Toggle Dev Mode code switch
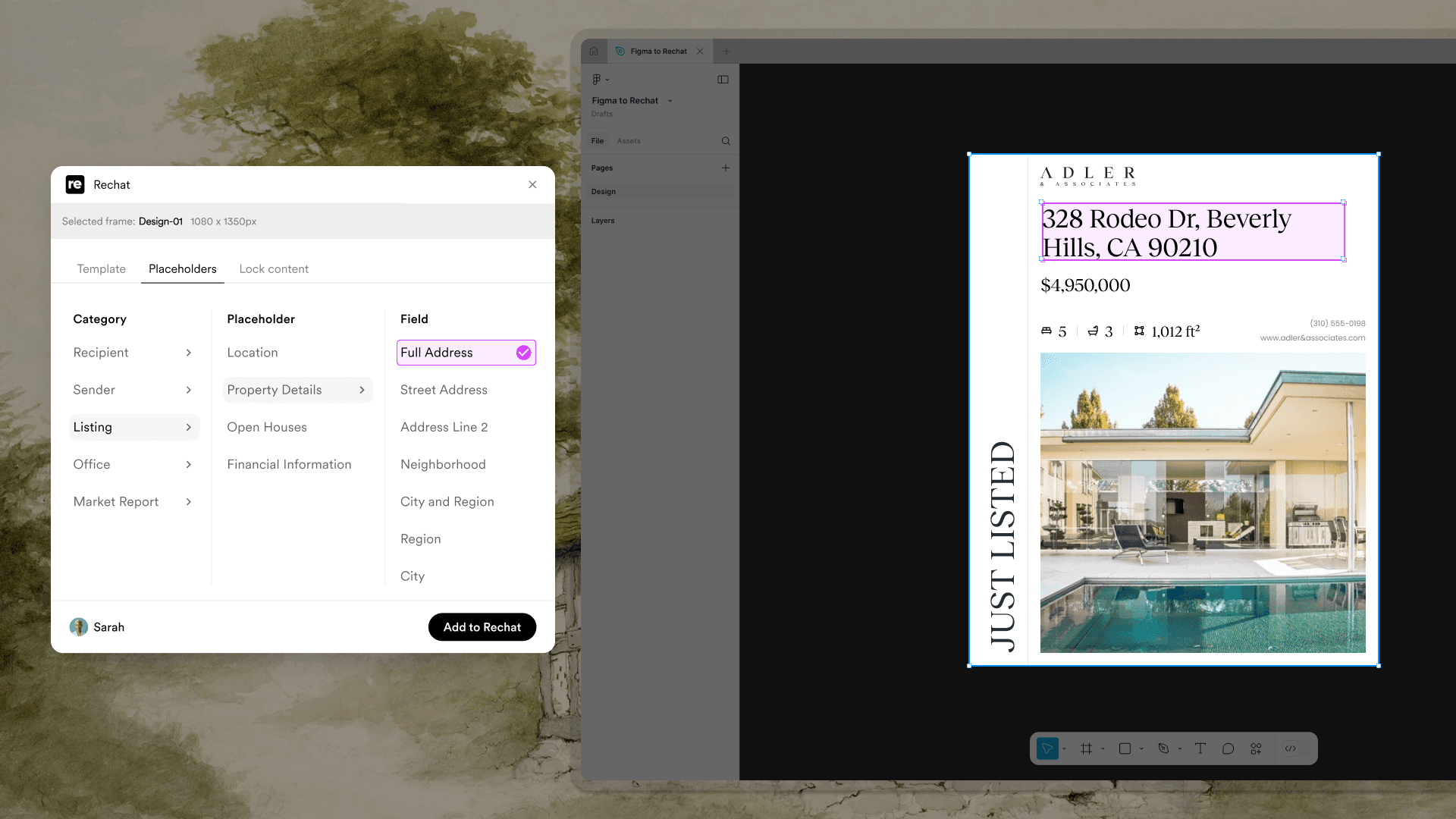This screenshot has width=1456, height=819. tap(1290, 748)
